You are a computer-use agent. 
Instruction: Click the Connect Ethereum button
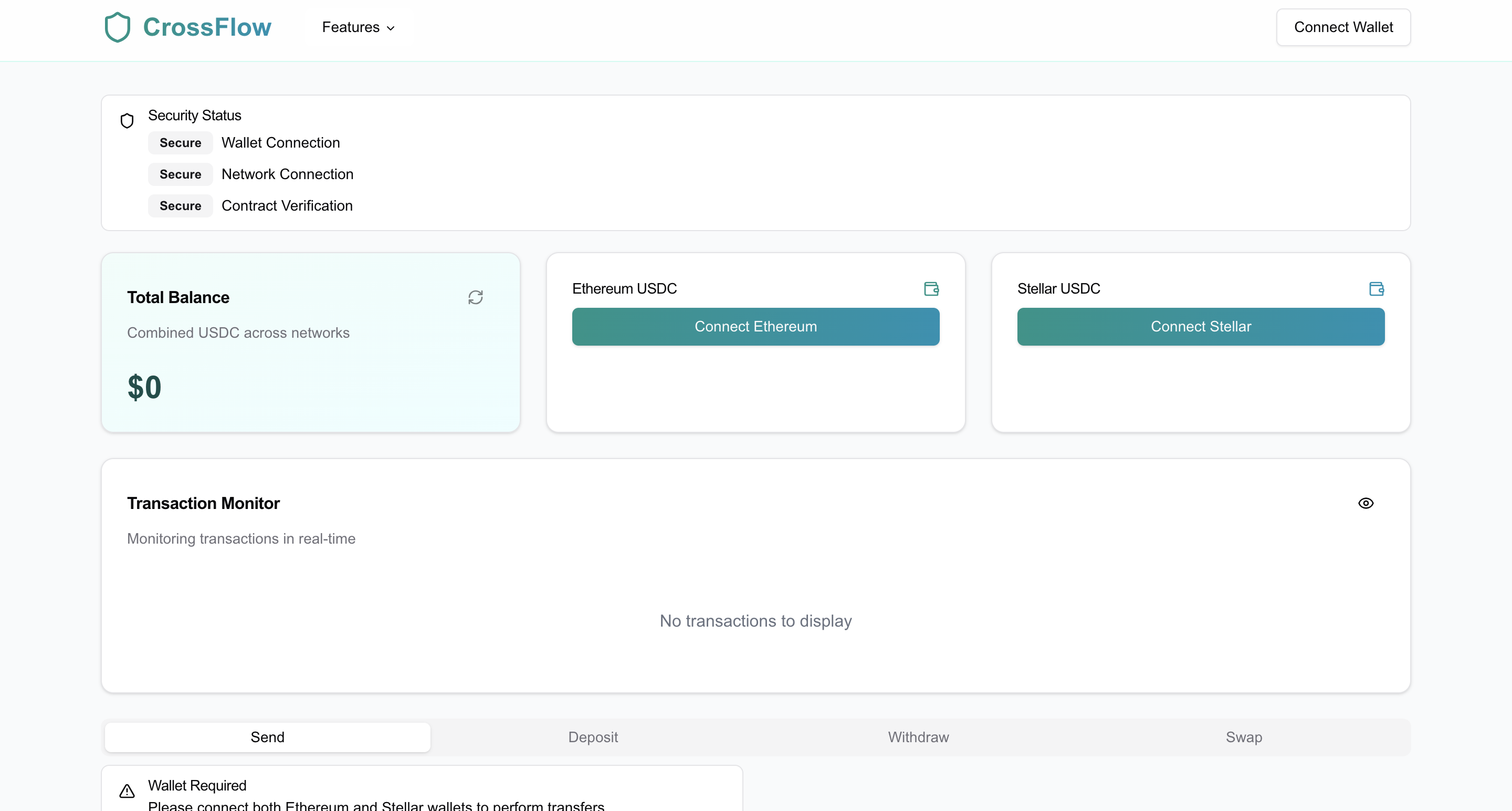(x=755, y=327)
